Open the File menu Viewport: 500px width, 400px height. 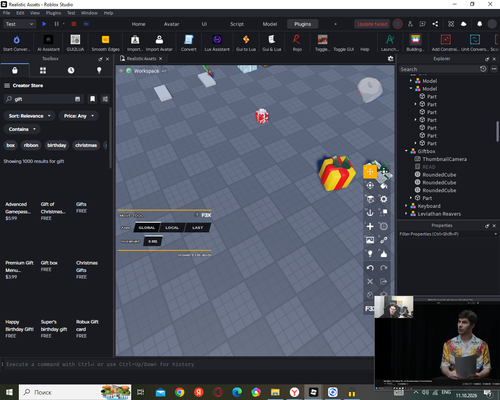click(6, 13)
